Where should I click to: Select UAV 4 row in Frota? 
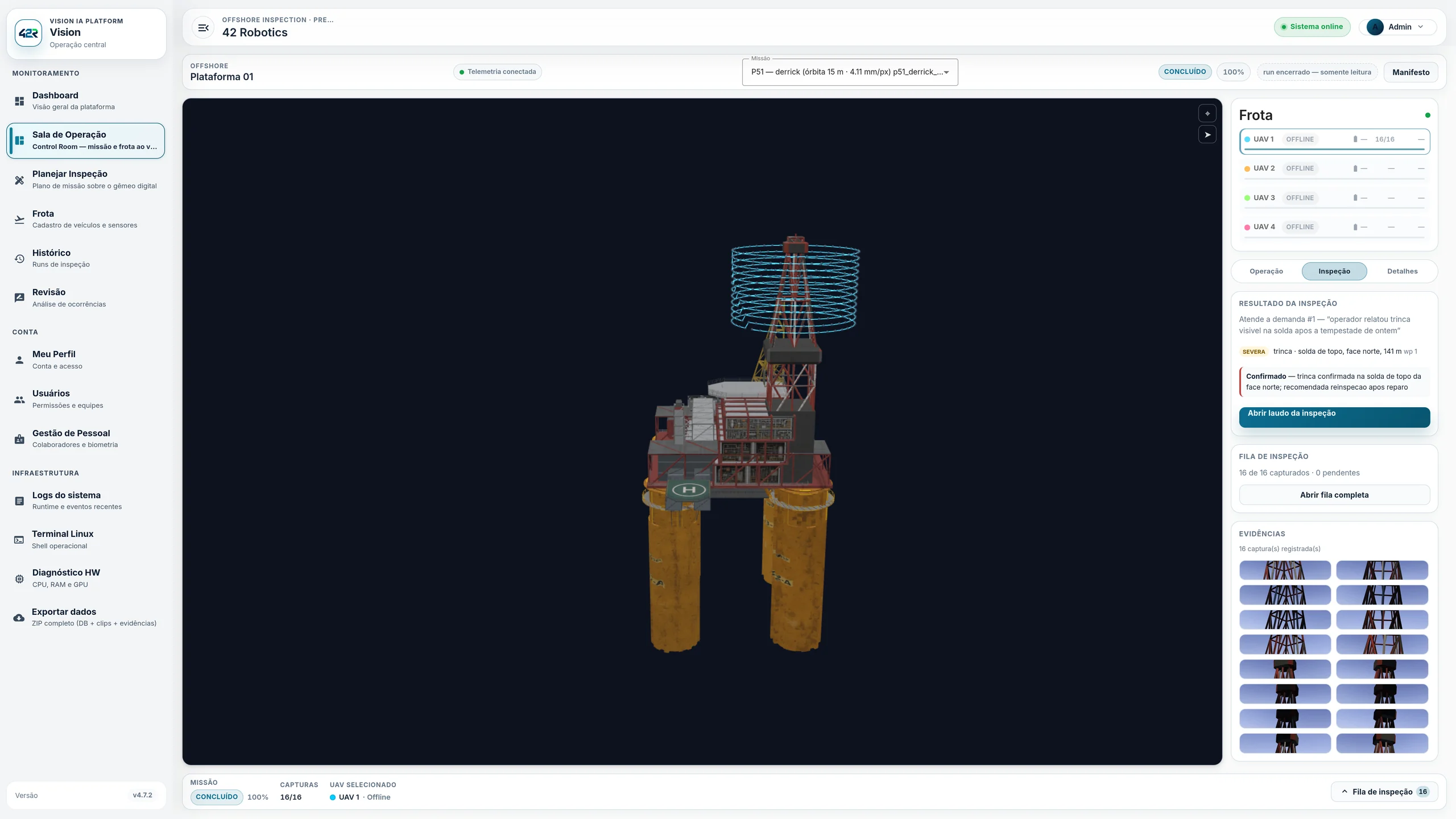tap(1334, 229)
